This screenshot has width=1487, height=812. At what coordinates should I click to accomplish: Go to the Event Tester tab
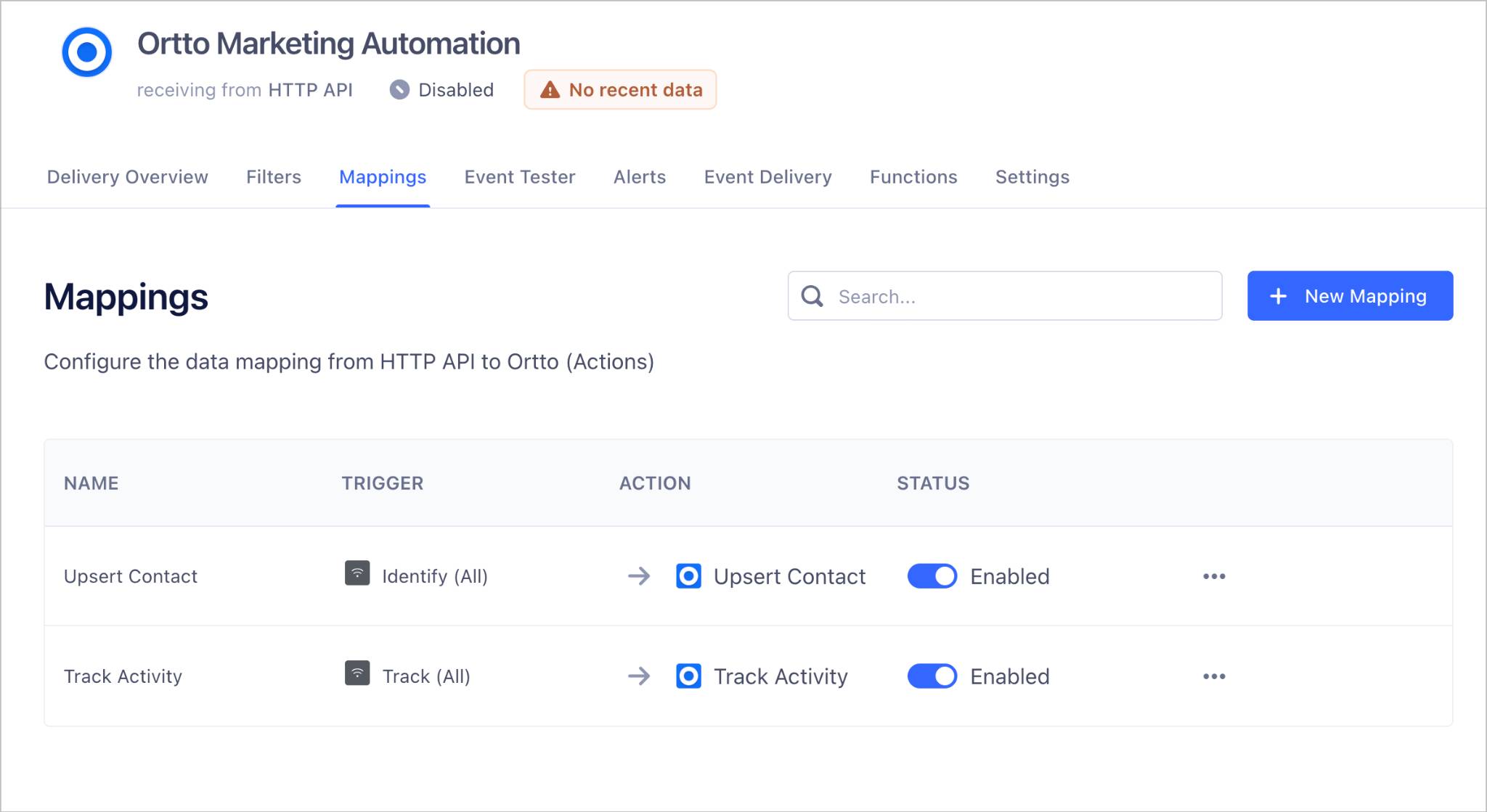tap(520, 177)
